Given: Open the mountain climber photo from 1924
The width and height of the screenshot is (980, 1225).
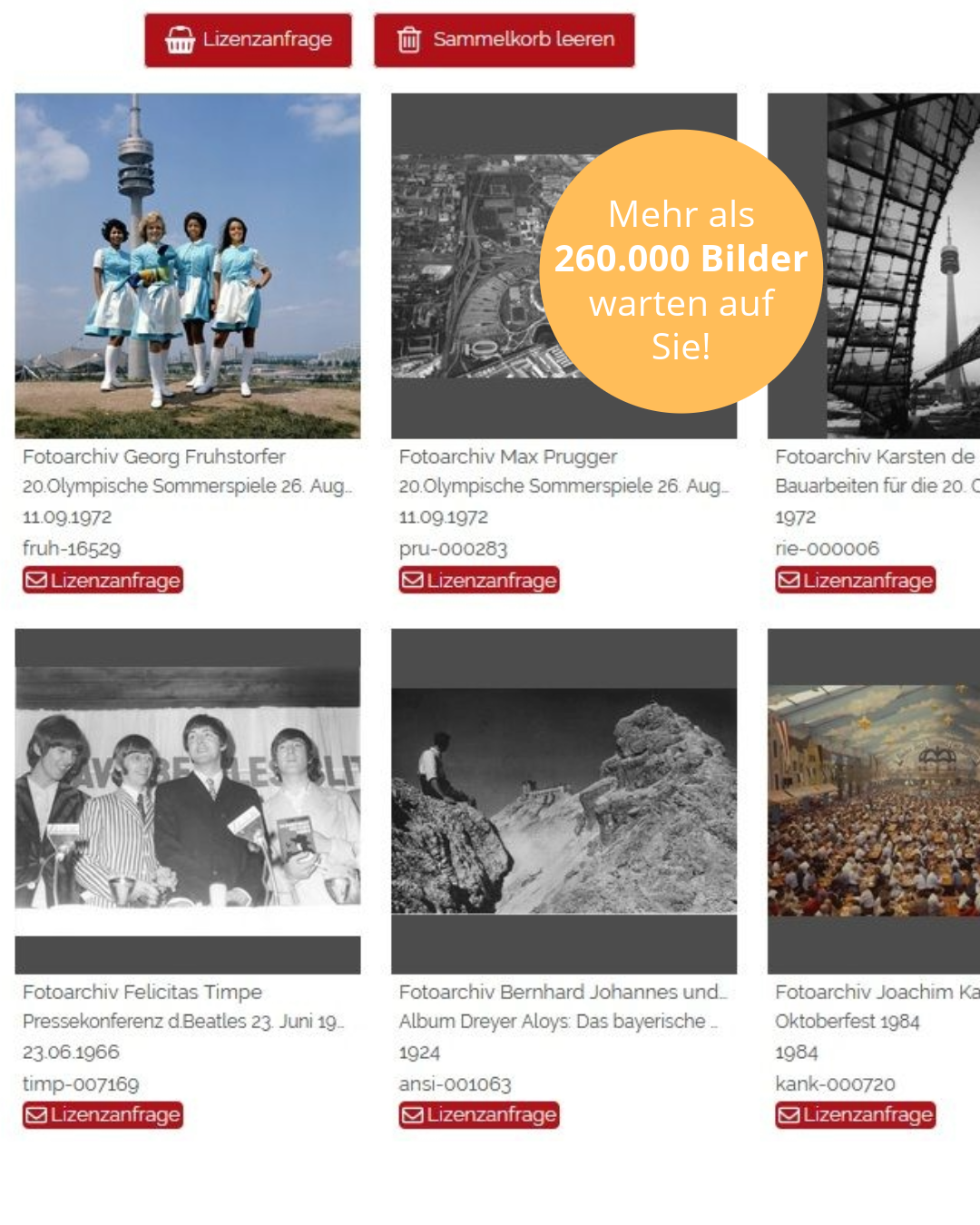Looking at the screenshot, I should pyautogui.click(x=563, y=801).
